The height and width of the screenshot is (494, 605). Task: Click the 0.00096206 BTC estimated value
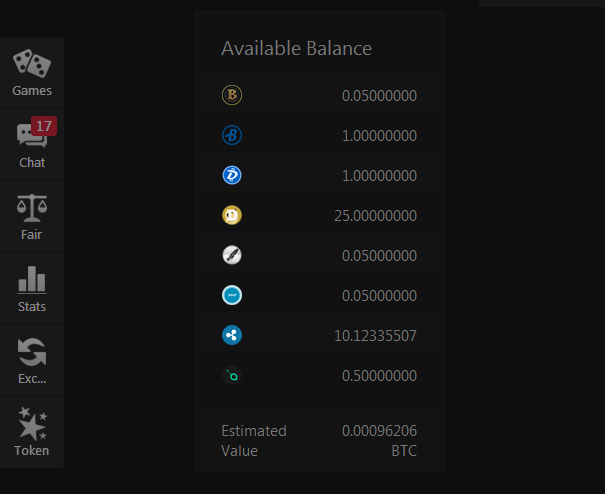pos(379,441)
